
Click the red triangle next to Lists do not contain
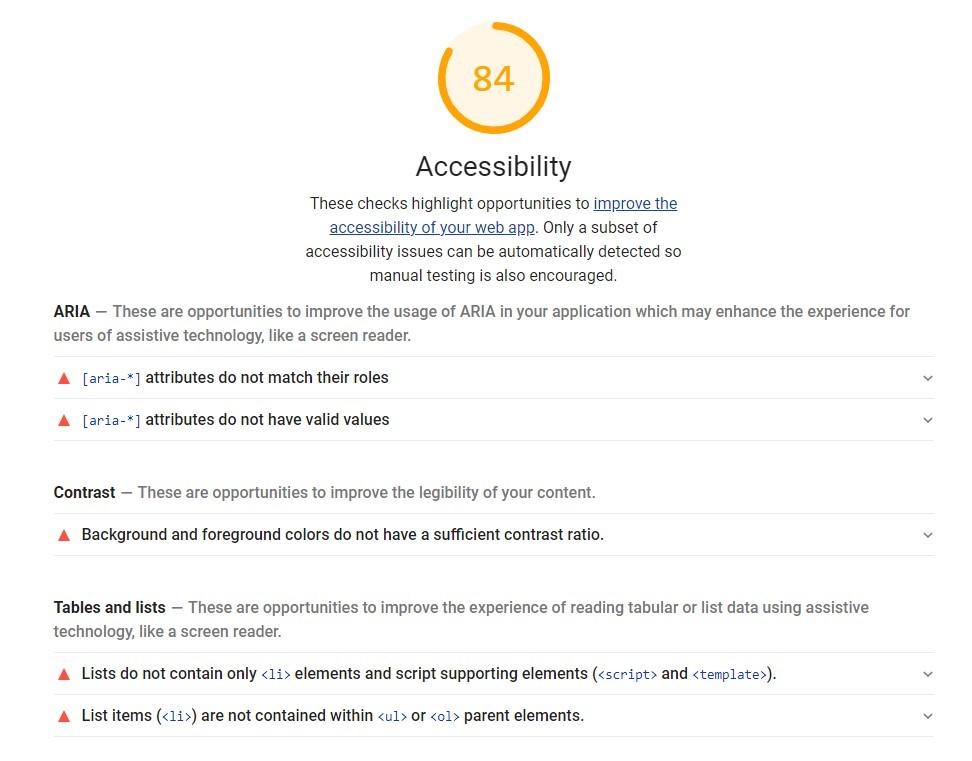(64, 674)
